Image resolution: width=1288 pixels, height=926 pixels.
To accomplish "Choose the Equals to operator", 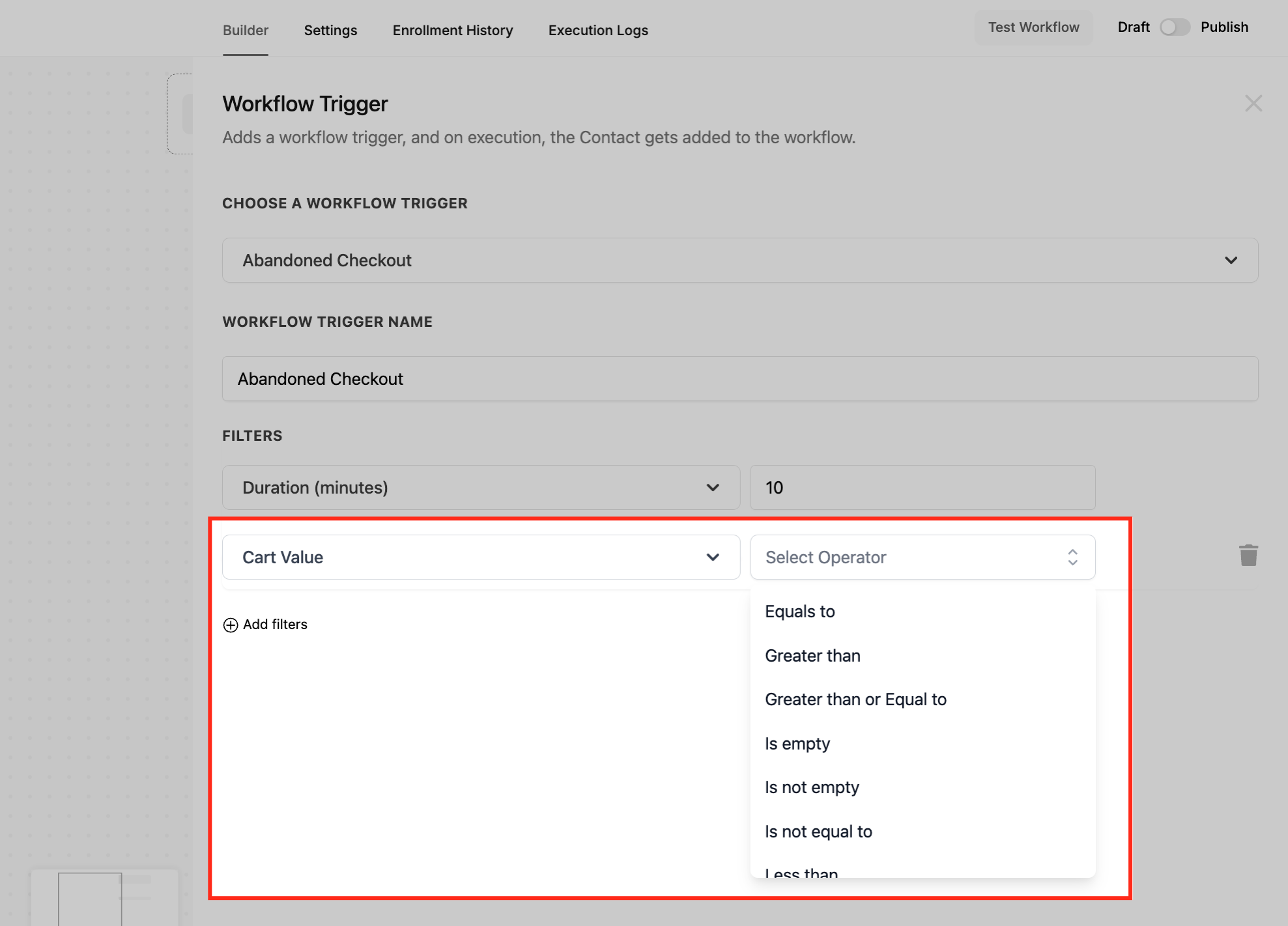I will coord(799,611).
